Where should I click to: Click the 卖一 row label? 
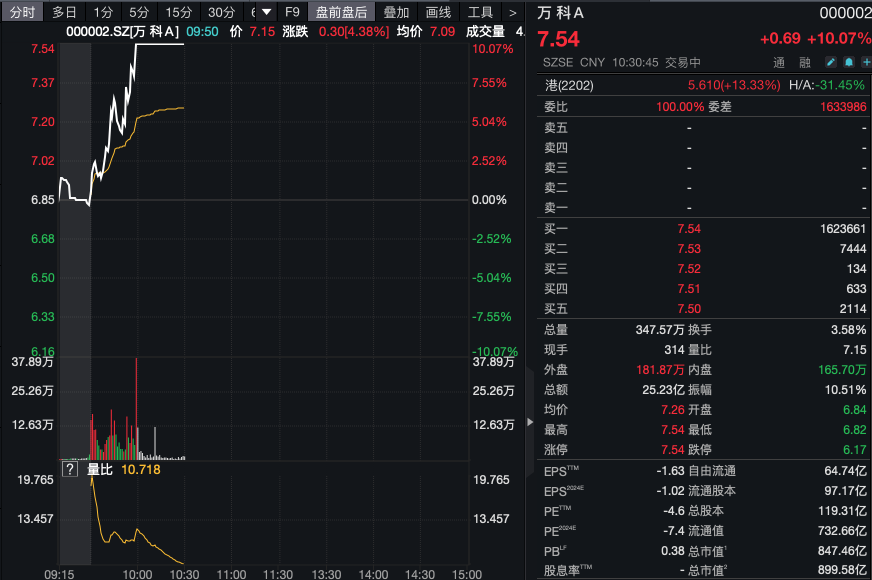[556, 208]
